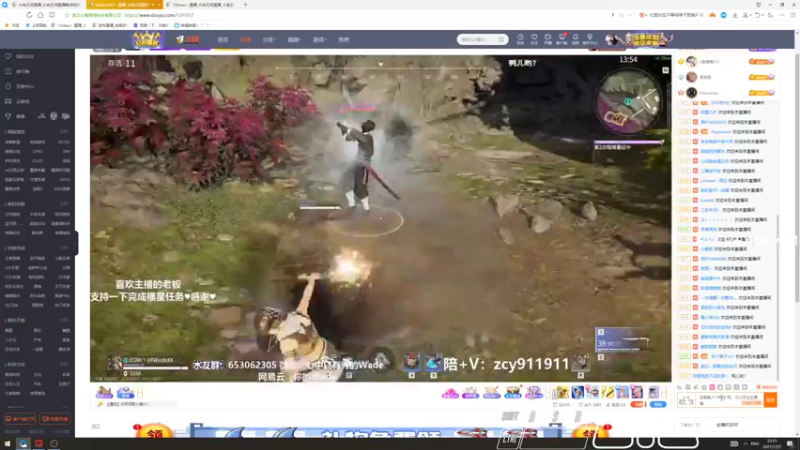Viewport: 800px width, 450px height.
Task: Switch to the third browser tab
Action: (203, 5)
